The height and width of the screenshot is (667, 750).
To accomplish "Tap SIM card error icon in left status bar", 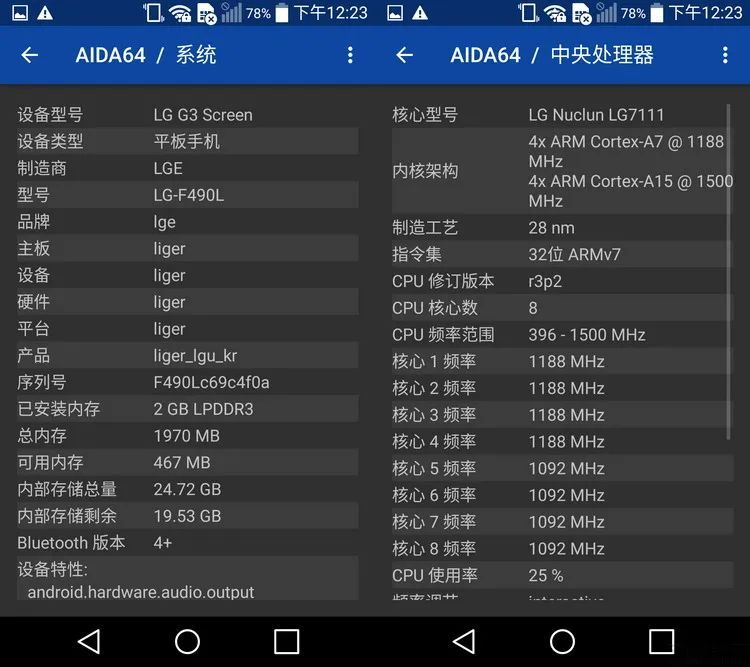I will pyautogui.click(x=207, y=14).
